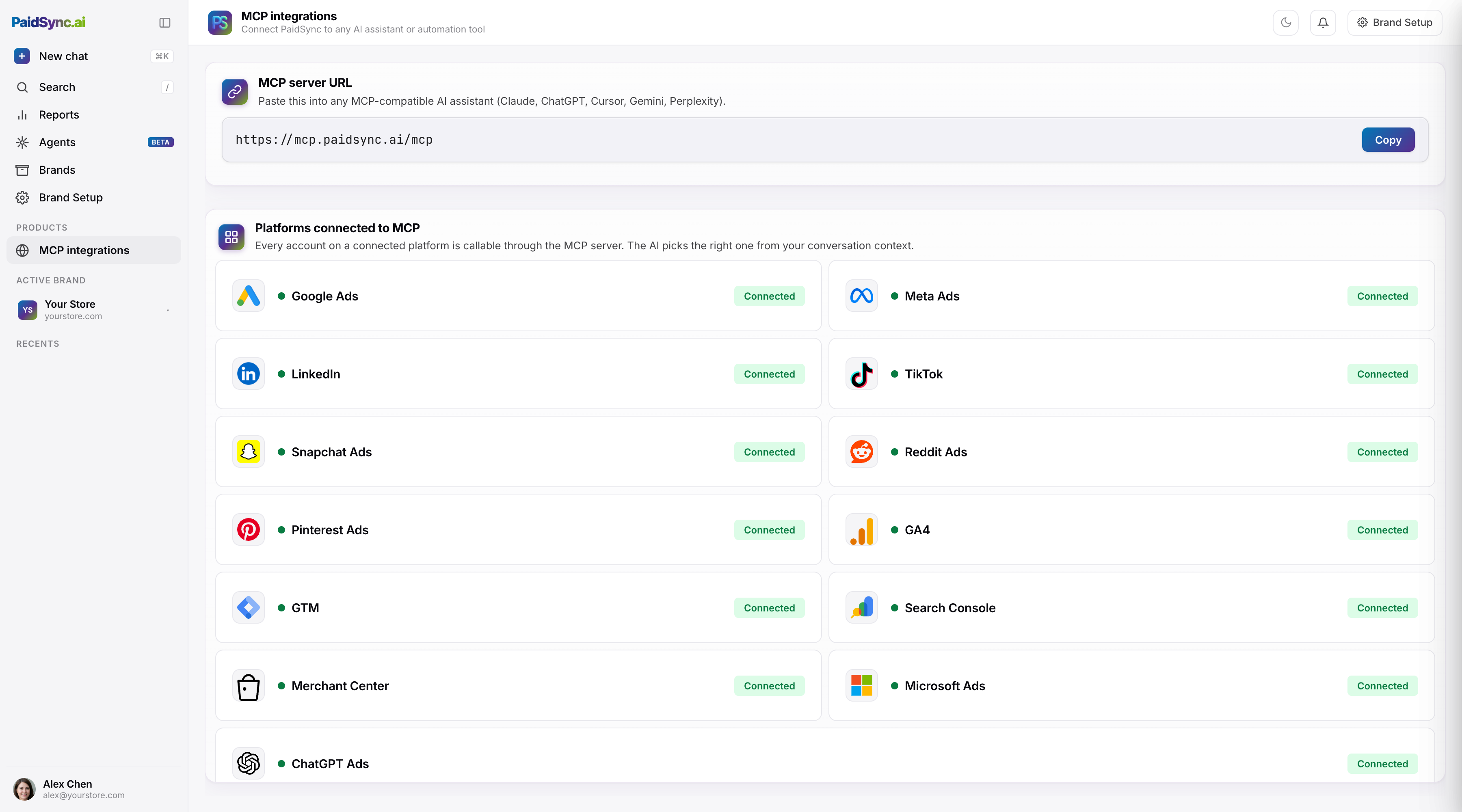Screen dimensions: 1462x812
Task: Click the Brands archive box icon
Action: point(22,170)
